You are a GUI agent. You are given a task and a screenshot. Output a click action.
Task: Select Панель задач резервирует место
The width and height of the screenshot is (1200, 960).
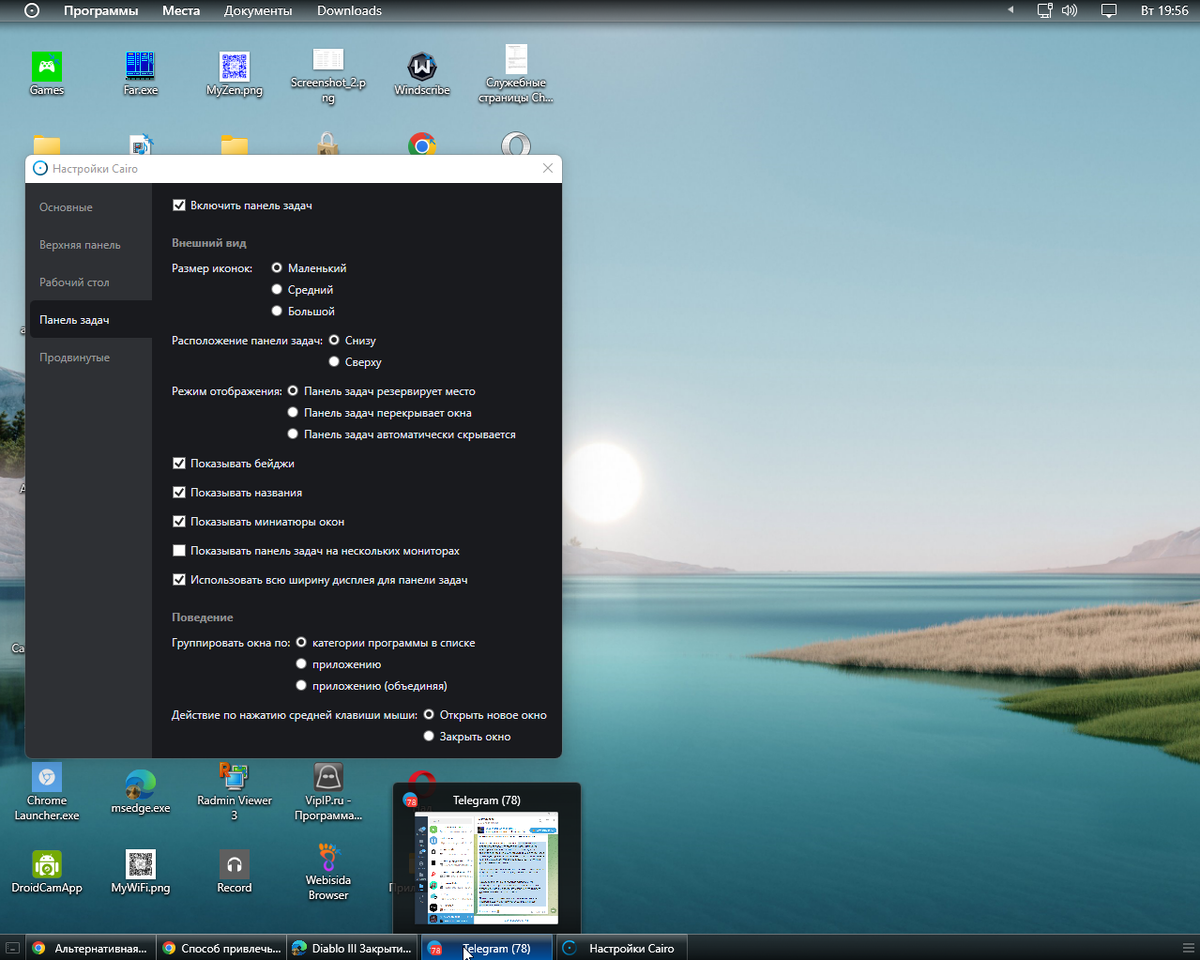[x=293, y=391]
